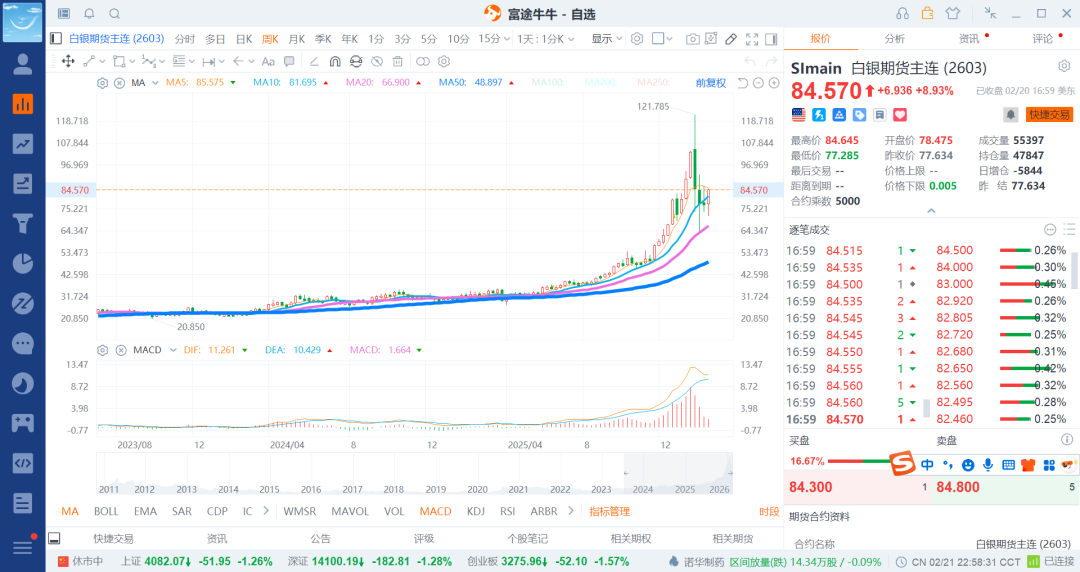Toggle the 前复权 adjustment option
This screenshot has width=1080, height=572.
711,83
